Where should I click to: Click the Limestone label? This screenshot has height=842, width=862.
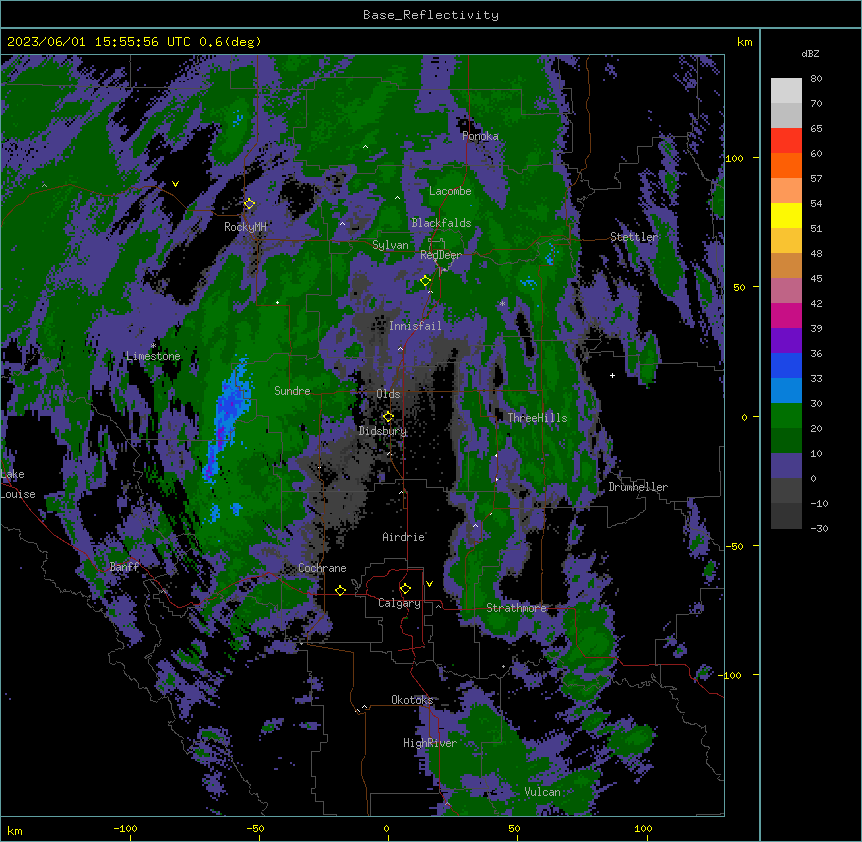point(153,356)
